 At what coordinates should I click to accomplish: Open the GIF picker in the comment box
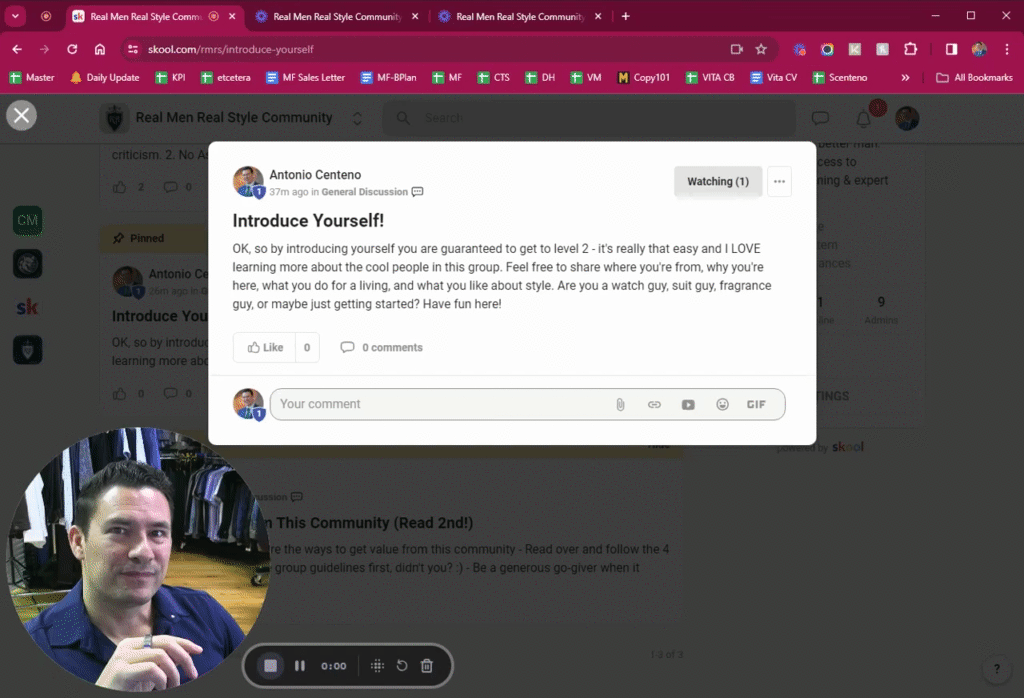(756, 405)
